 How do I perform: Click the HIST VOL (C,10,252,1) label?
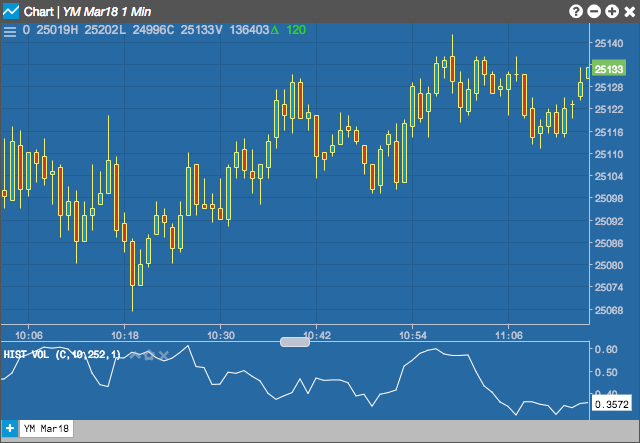click(62, 354)
